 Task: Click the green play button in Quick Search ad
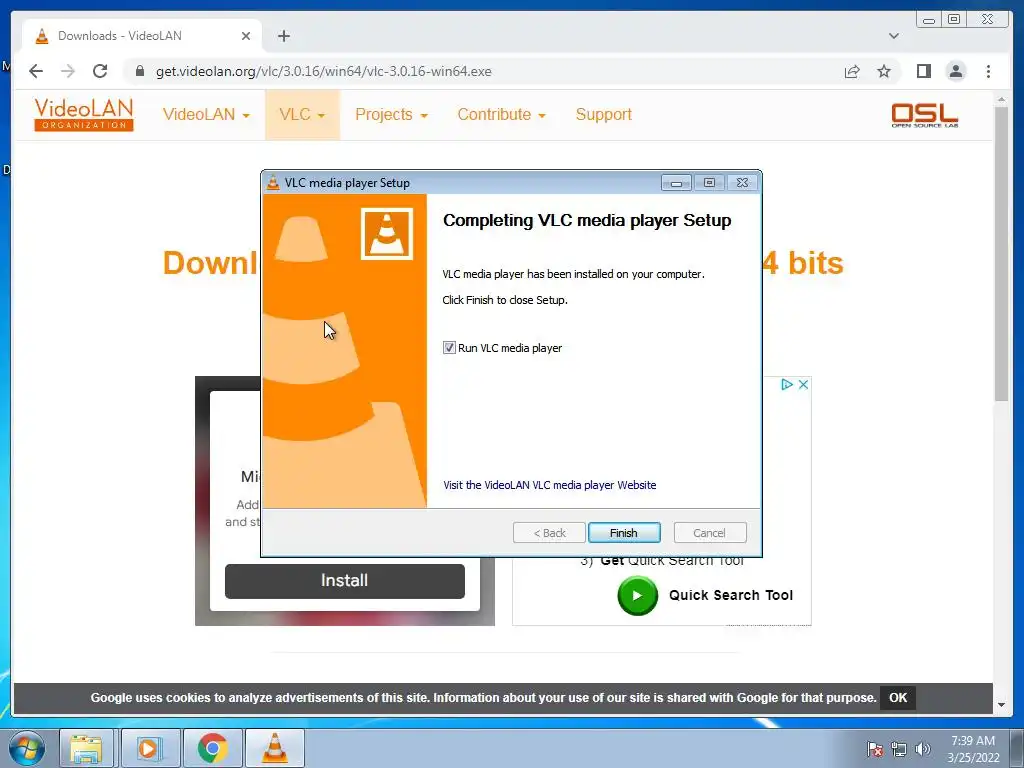click(637, 595)
